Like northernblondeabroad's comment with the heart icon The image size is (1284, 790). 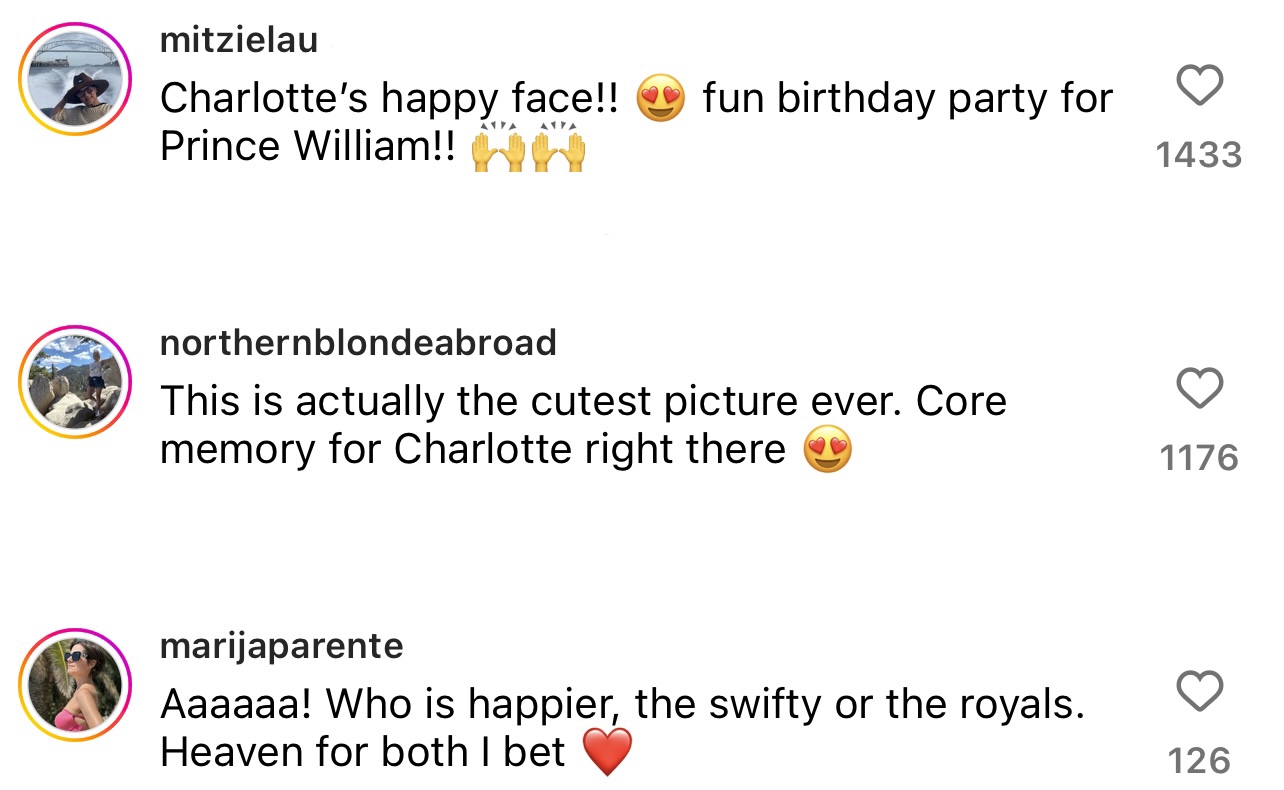pyautogui.click(x=1199, y=388)
